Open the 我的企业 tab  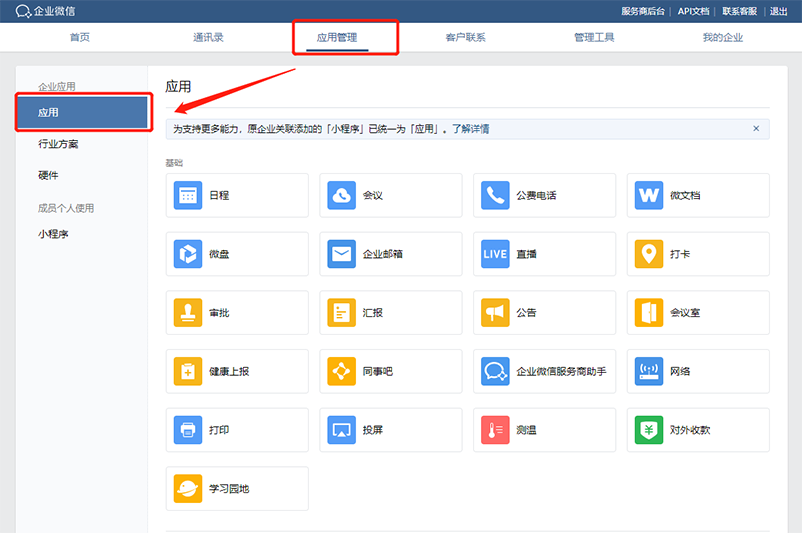coord(723,37)
